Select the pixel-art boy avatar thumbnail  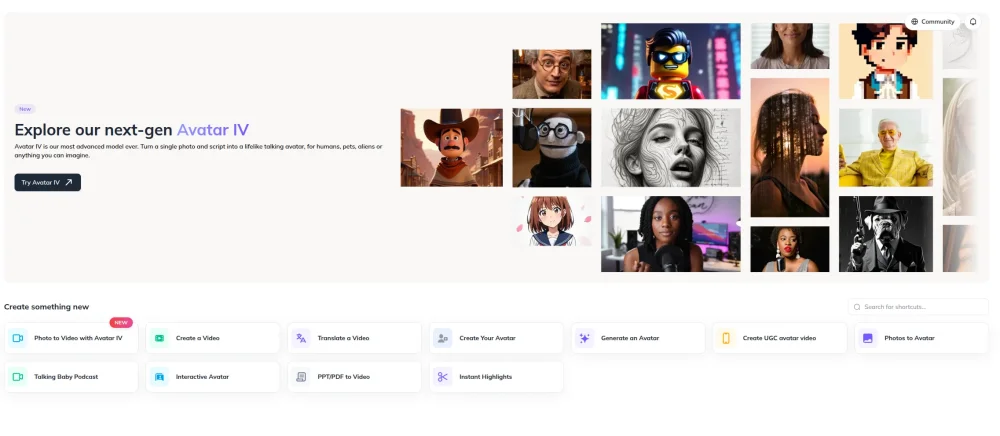point(886,61)
